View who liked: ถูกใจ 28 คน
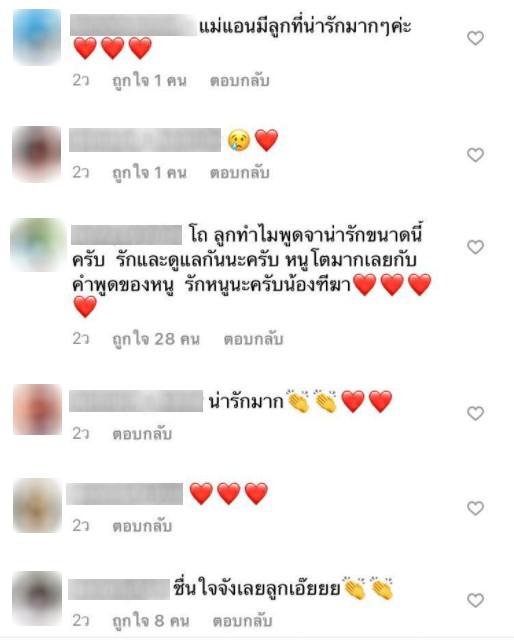 click(x=156, y=339)
